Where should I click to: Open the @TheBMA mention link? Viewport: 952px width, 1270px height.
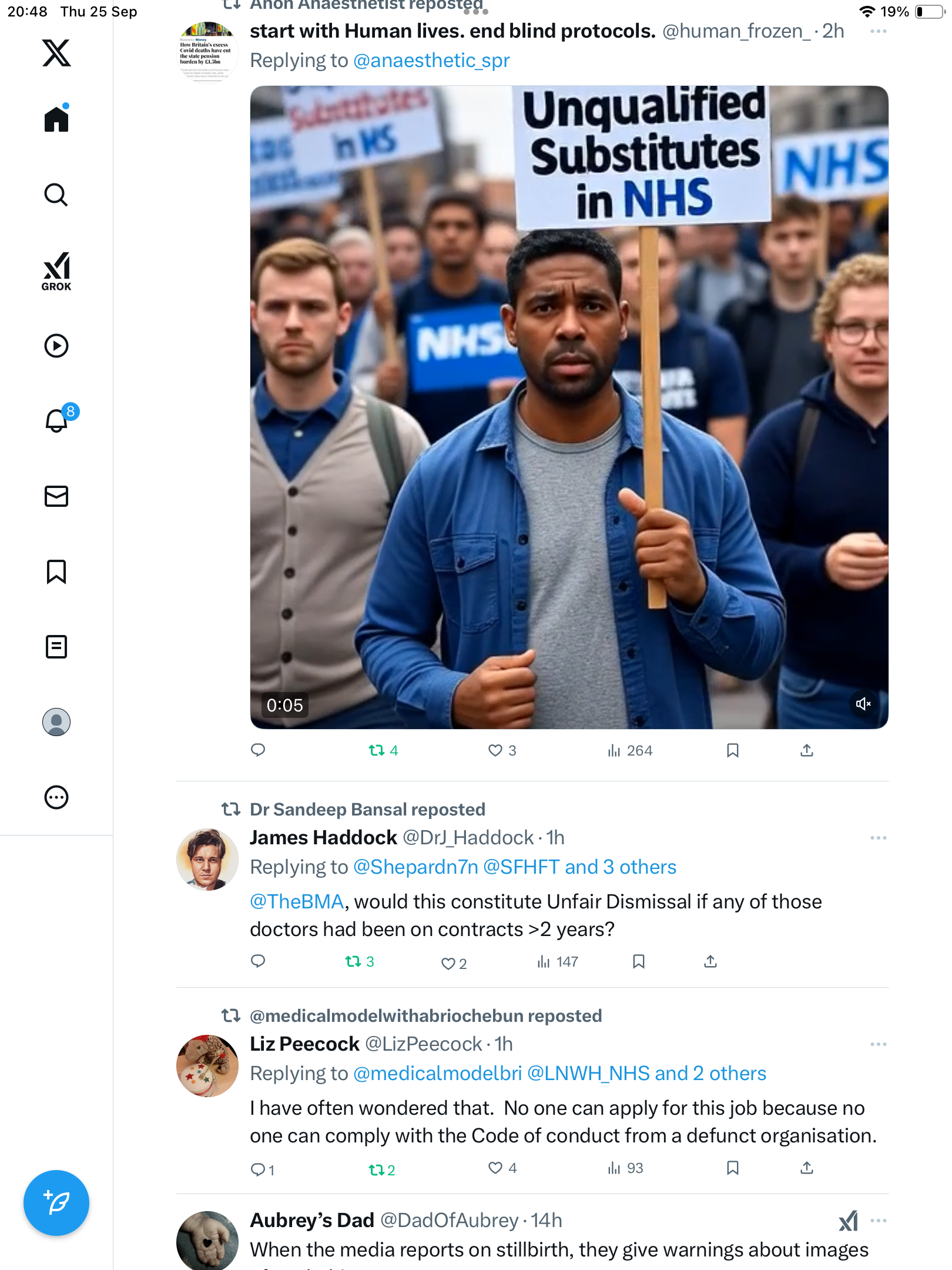click(x=297, y=901)
